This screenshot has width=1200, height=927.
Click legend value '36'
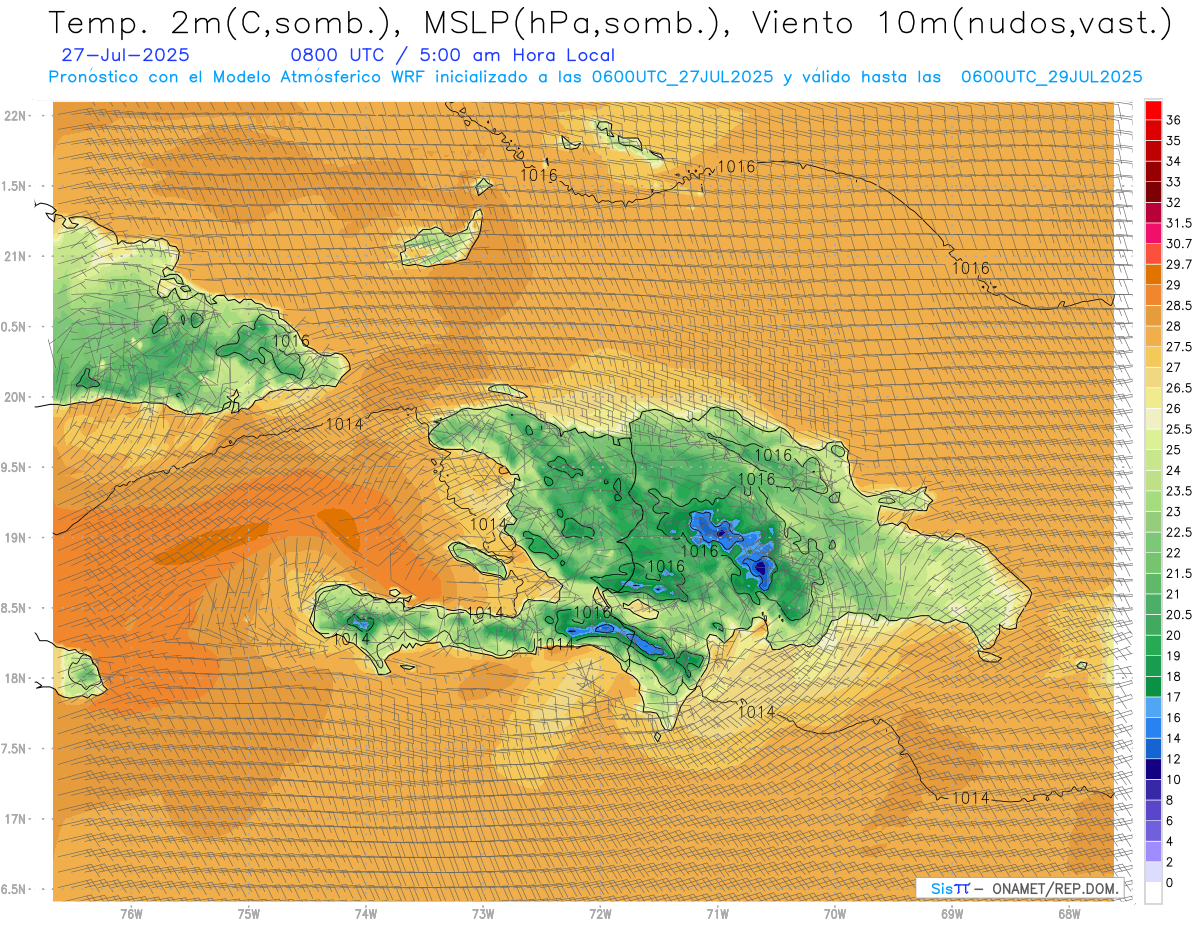pyautogui.click(x=1174, y=120)
